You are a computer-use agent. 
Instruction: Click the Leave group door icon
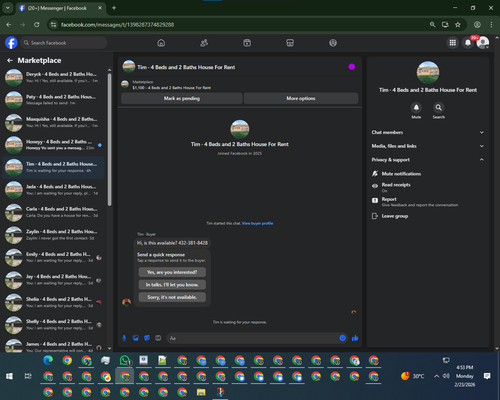pyautogui.click(x=375, y=216)
